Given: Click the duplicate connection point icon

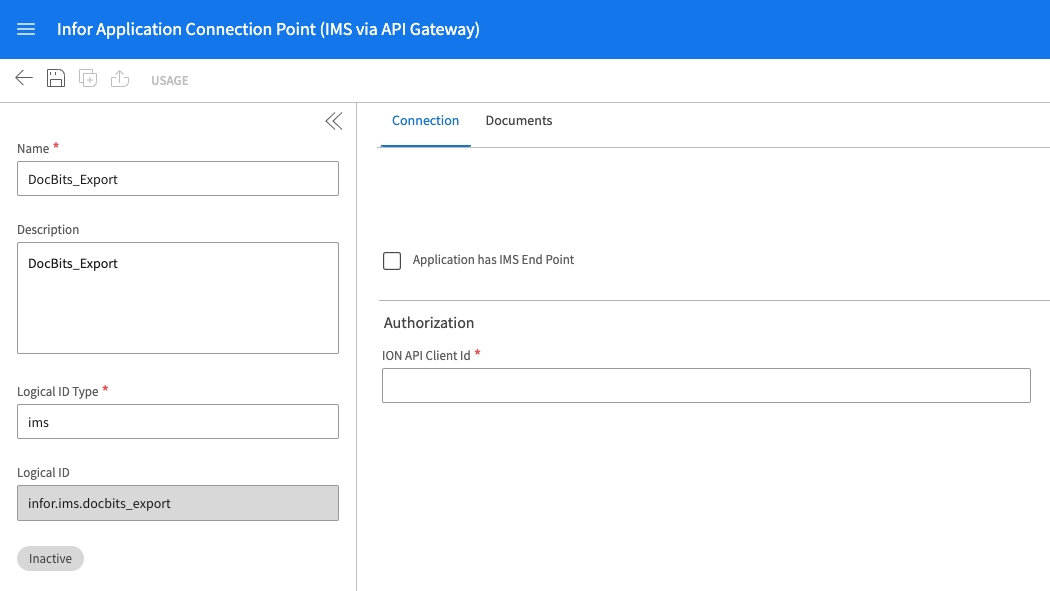Looking at the screenshot, I should 88,79.
